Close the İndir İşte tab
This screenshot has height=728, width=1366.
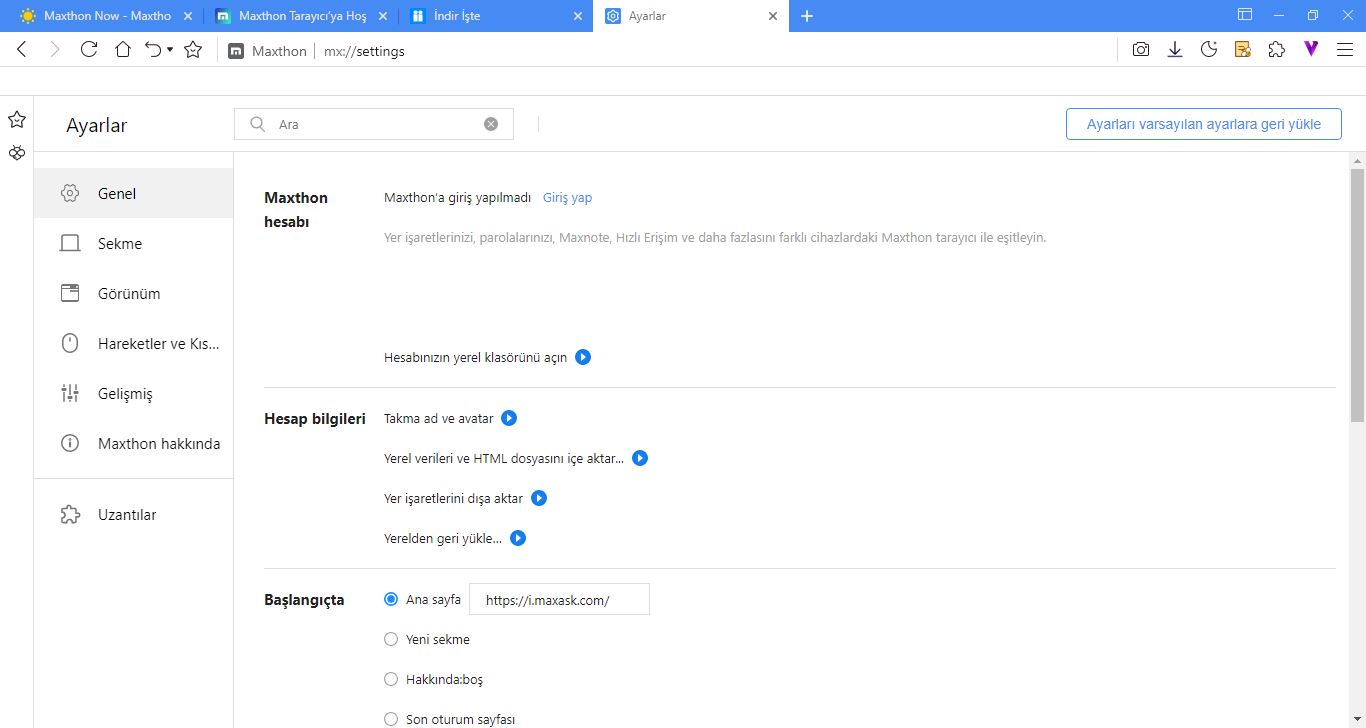578,16
